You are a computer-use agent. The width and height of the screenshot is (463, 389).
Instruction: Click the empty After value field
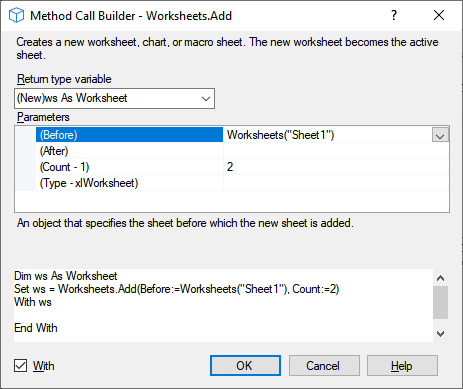pos(336,151)
